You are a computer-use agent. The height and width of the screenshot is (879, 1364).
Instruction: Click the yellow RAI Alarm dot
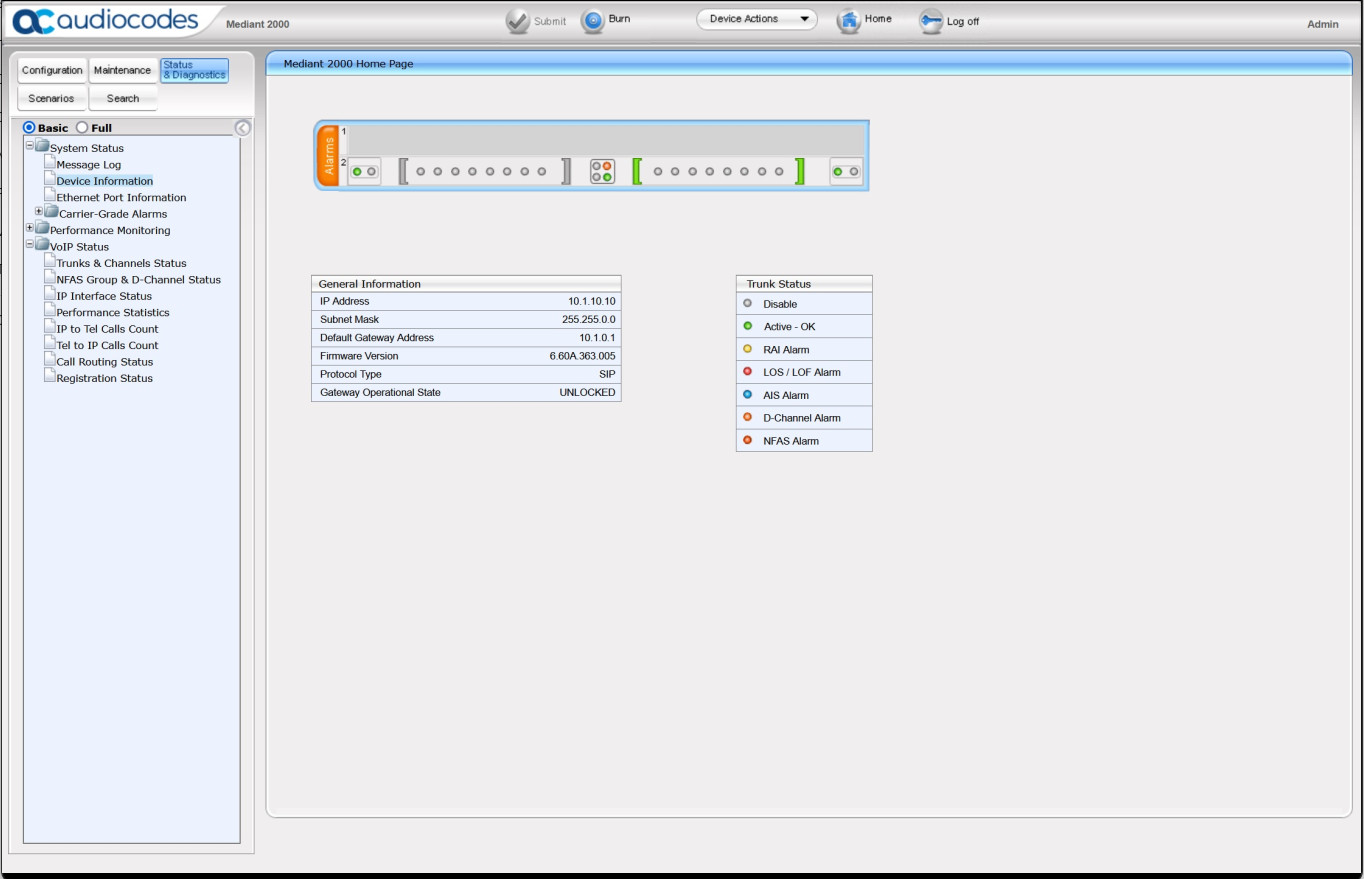click(x=747, y=349)
